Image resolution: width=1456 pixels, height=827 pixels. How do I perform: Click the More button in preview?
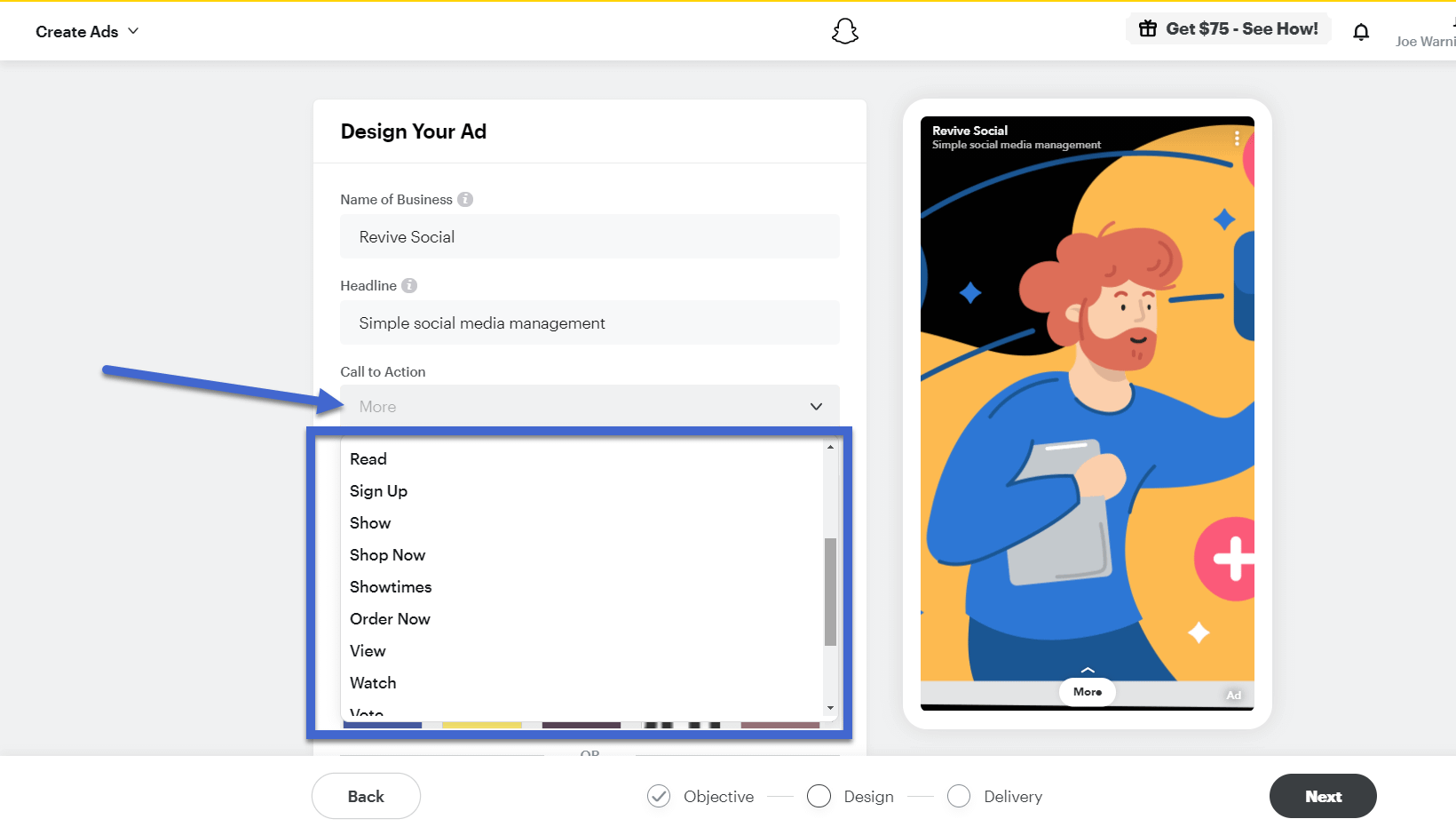tap(1088, 692)
